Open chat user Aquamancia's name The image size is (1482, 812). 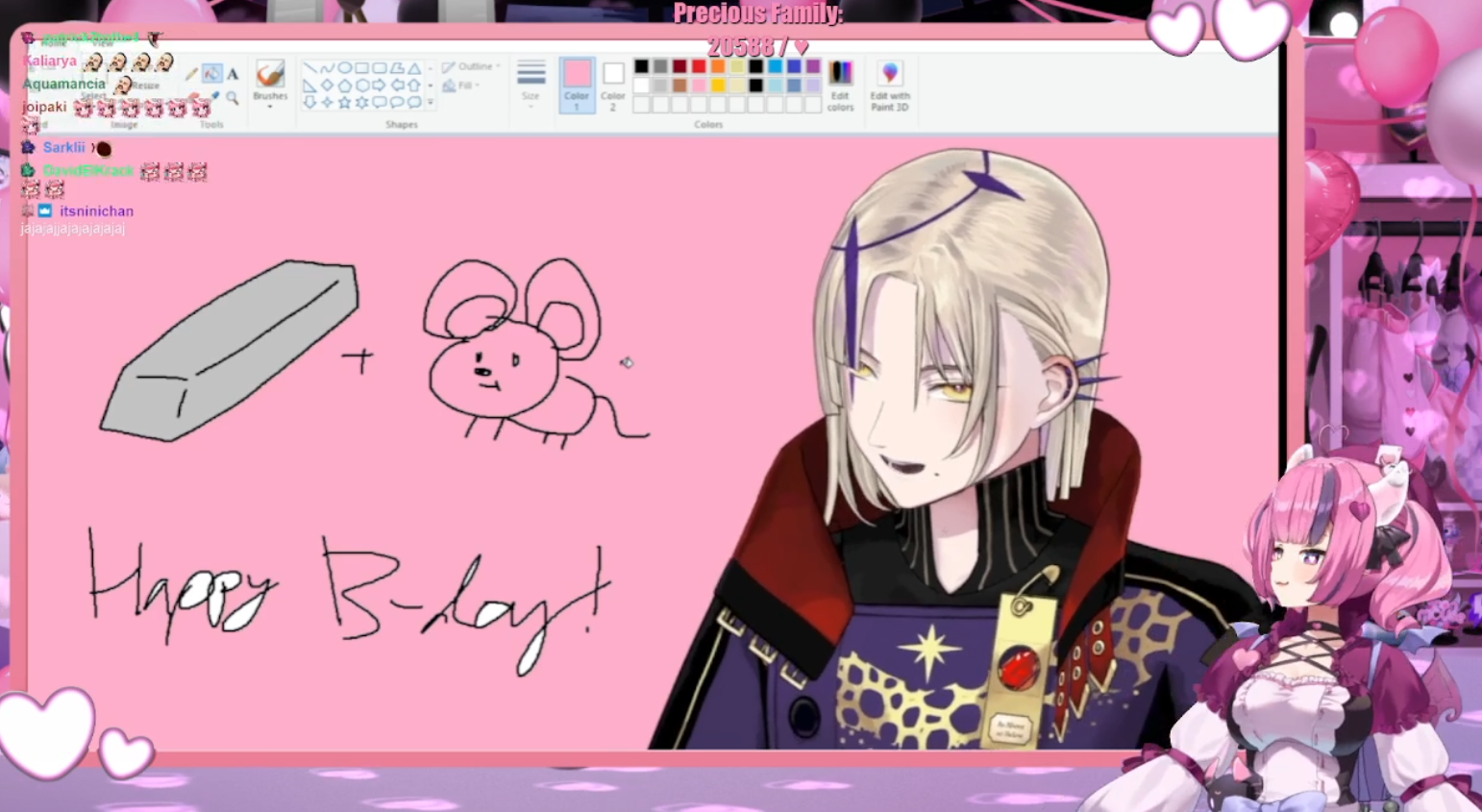click(x=63, y=84)
